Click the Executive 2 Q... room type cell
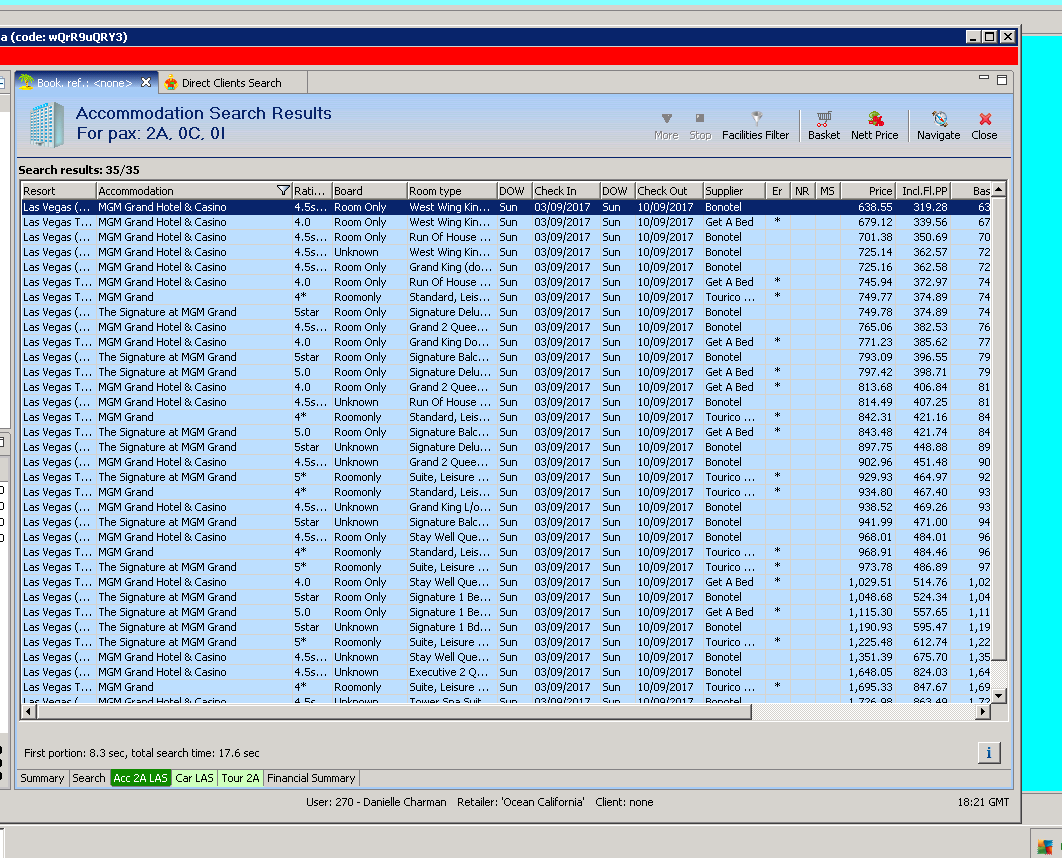Image resolution: width=1062 pixels, height=858 pixels. point(450,672)
